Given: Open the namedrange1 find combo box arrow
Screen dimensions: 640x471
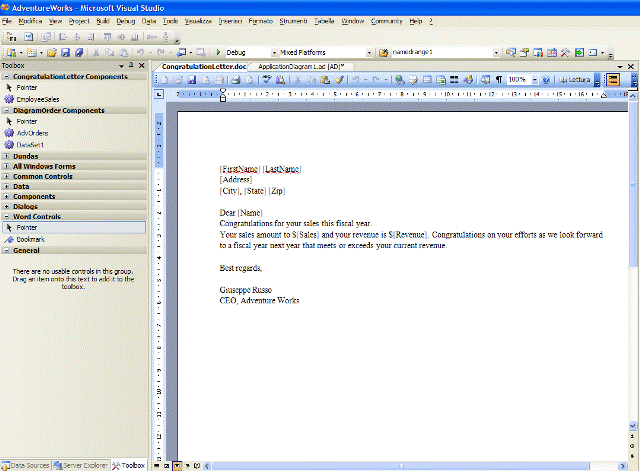Looking at the screenshot, I should pos(496,53).
